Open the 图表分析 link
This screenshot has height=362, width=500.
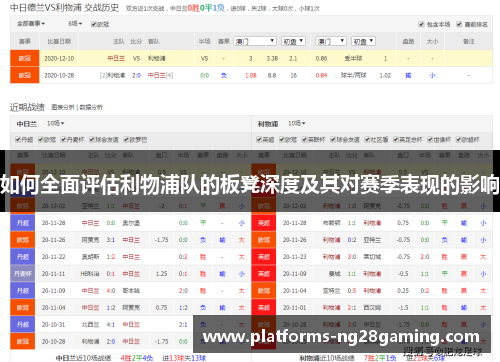point(63,107)
